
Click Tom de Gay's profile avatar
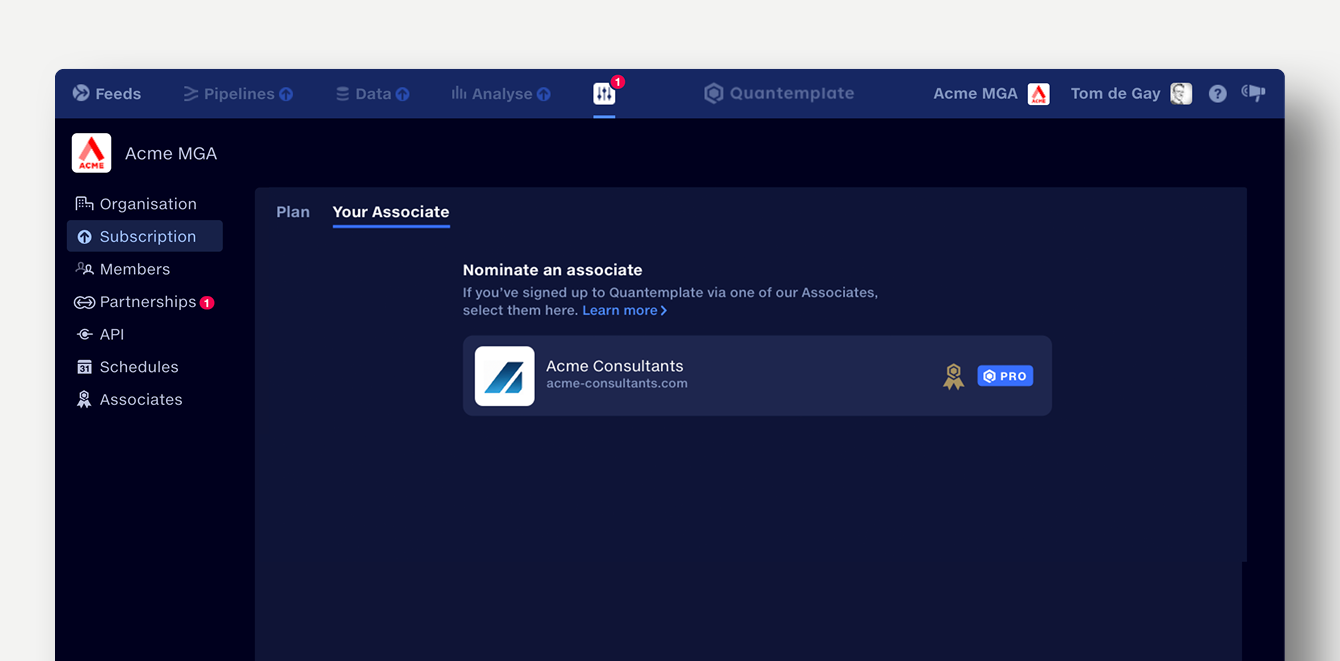coord(1181,94)
